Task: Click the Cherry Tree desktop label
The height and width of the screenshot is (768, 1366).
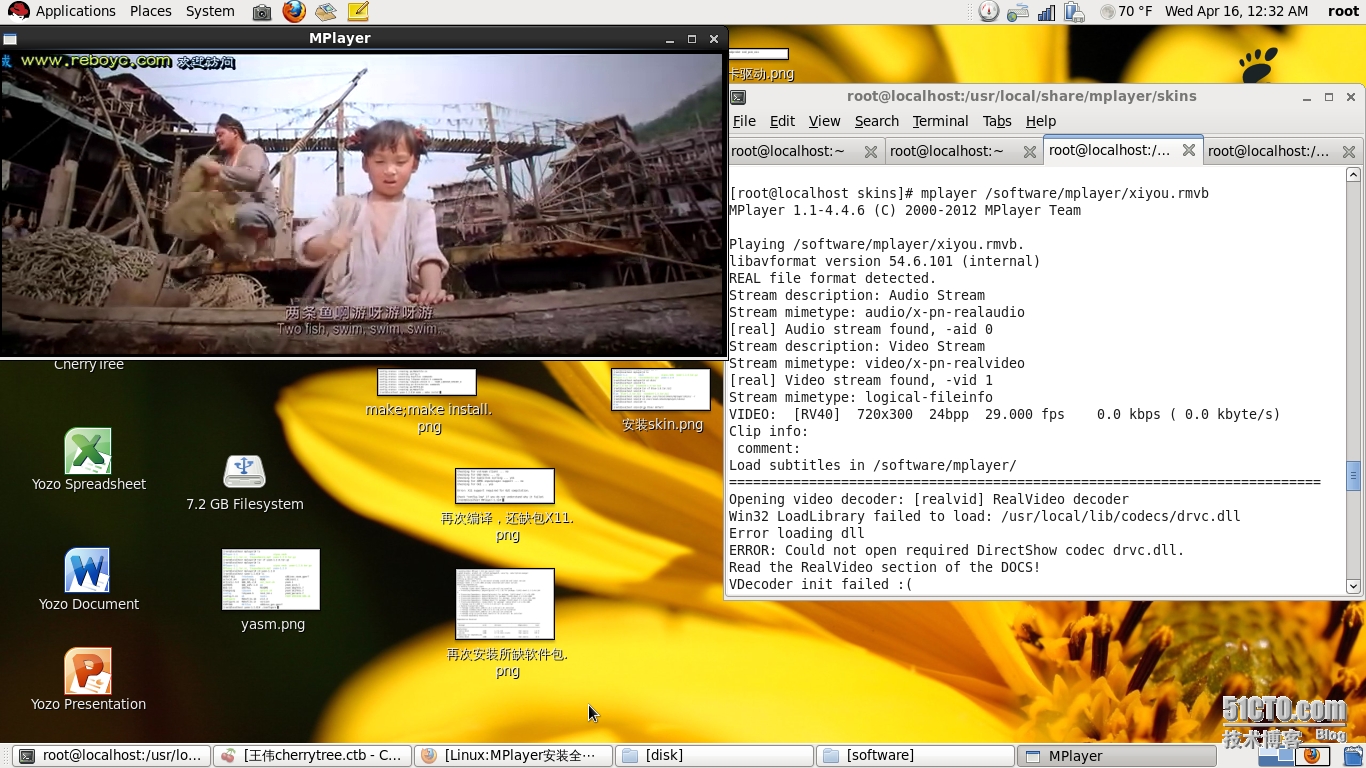Action: point(89,365)
